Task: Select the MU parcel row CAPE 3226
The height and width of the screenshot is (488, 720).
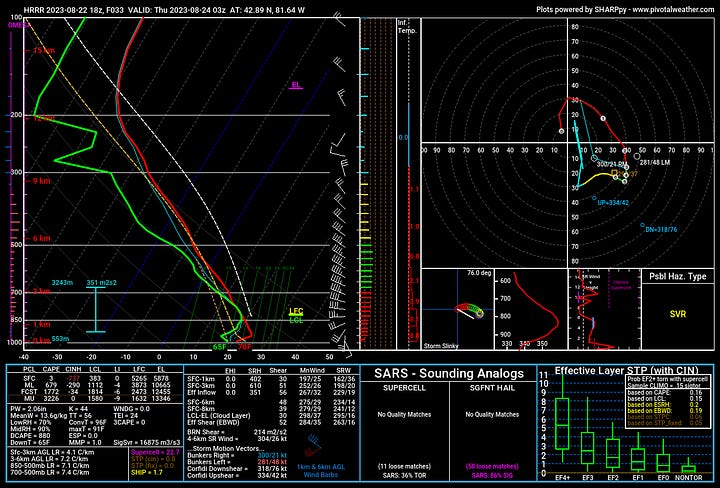Action: 51,398
